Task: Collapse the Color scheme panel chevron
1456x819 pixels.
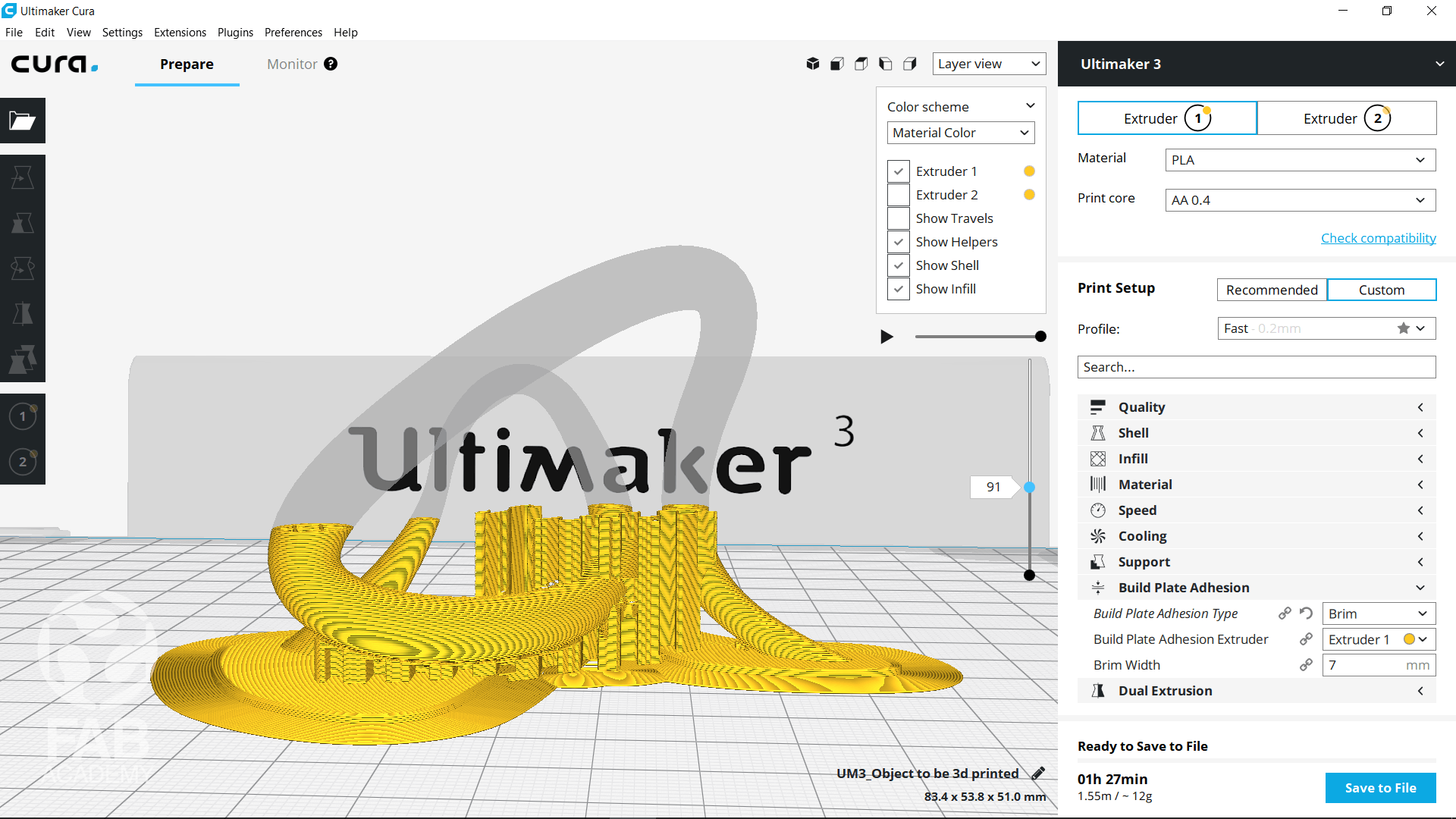Action: 1030,106
